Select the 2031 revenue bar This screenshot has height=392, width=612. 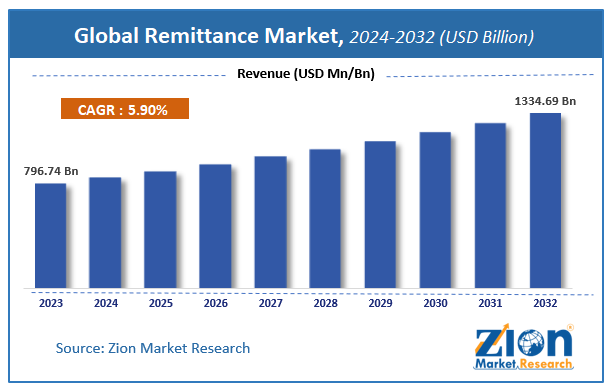point(490,206)
